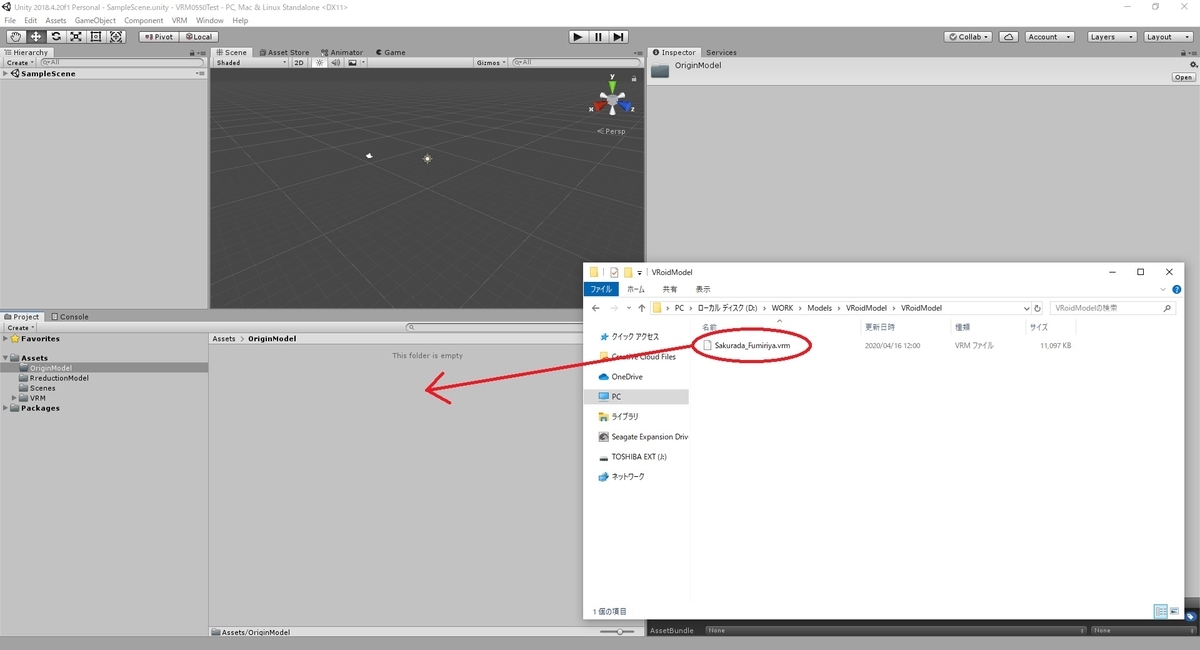Open the Window menu
The width and height of the screenshot is (1200, 650).
click(x=210, y=20)
